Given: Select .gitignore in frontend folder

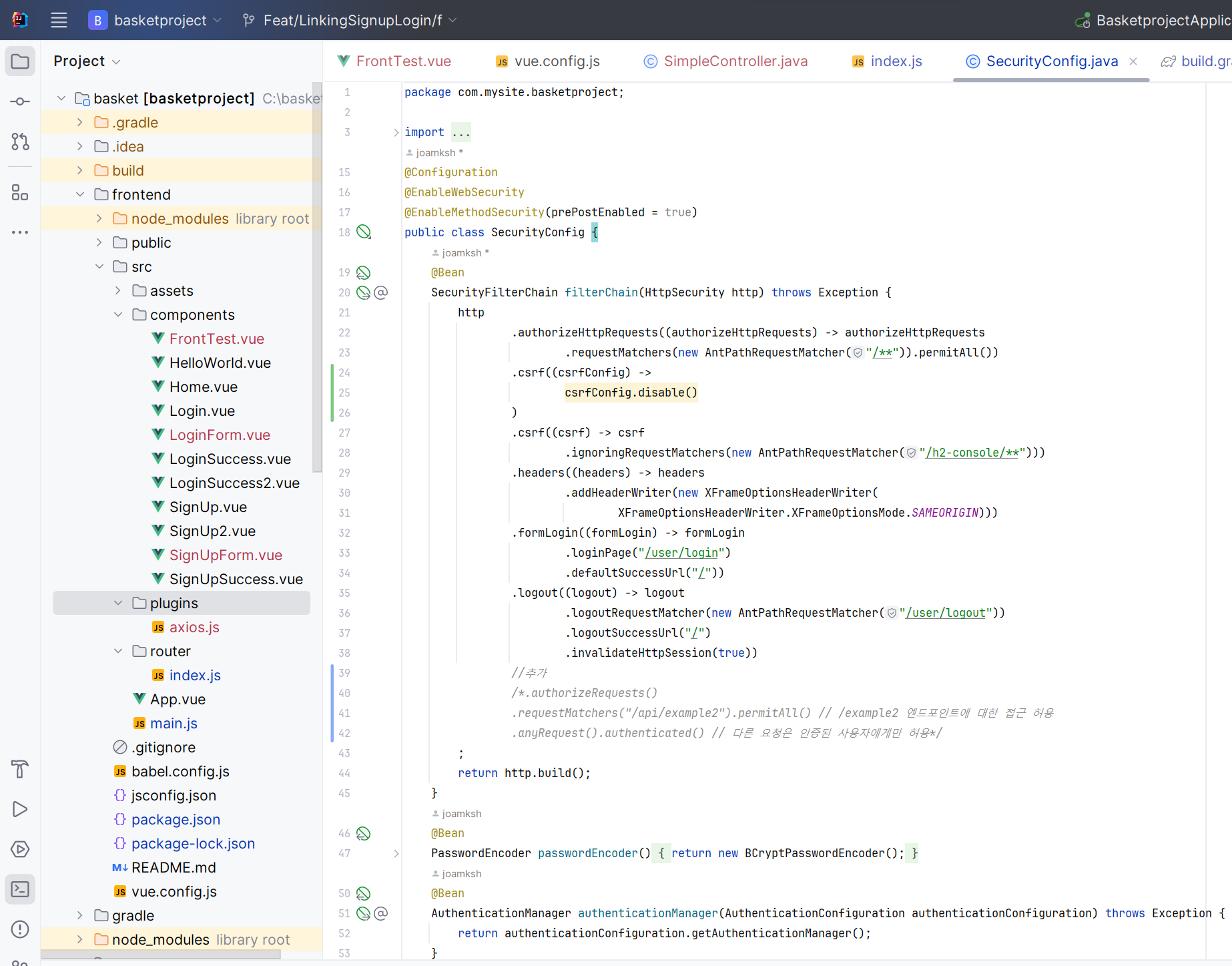Looking at the screenshot, I should click(x=164, y=747).
